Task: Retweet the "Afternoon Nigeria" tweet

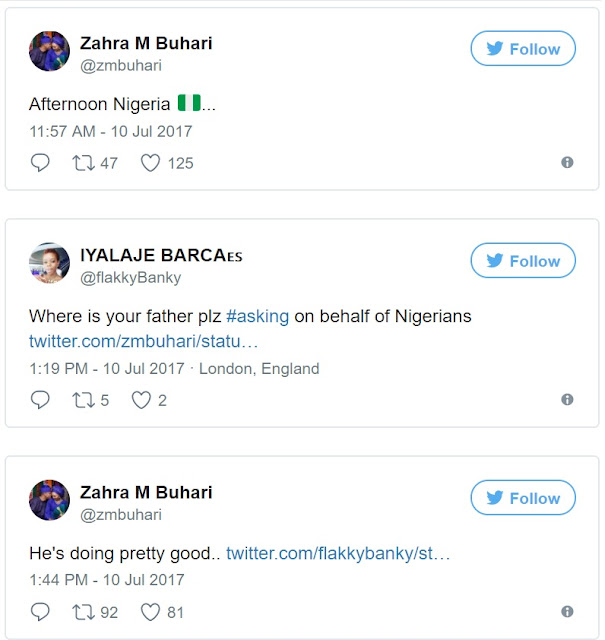Action: [x=84, y=162]
